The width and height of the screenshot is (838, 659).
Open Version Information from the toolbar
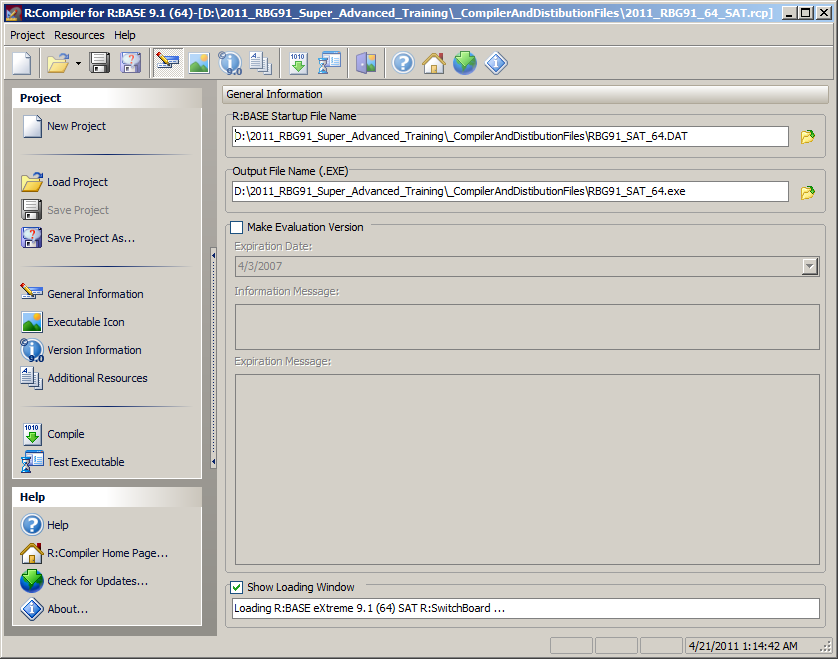tap(230, 63)
